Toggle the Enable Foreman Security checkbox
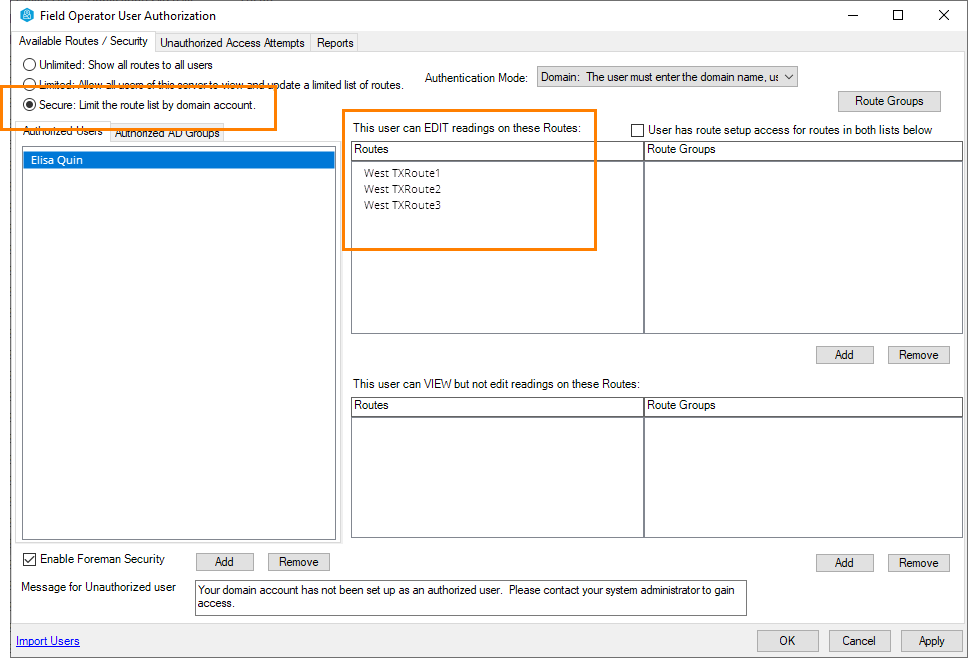 29,560
